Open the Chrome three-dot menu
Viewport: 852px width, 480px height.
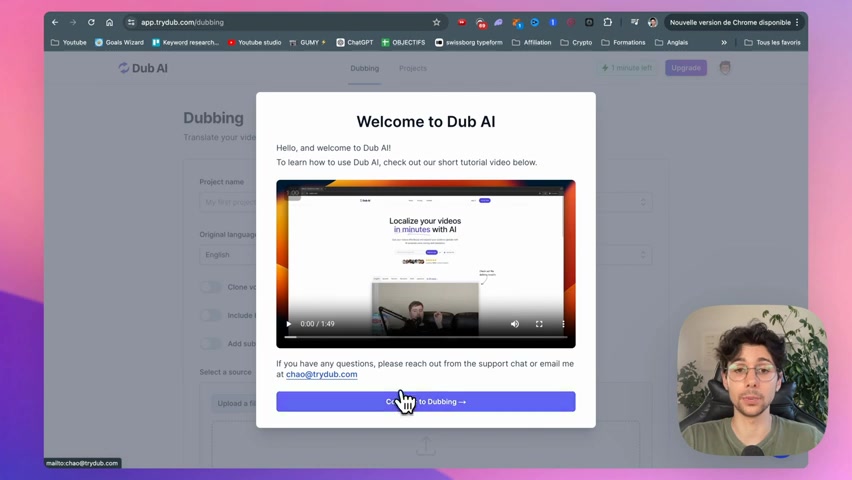797,22
